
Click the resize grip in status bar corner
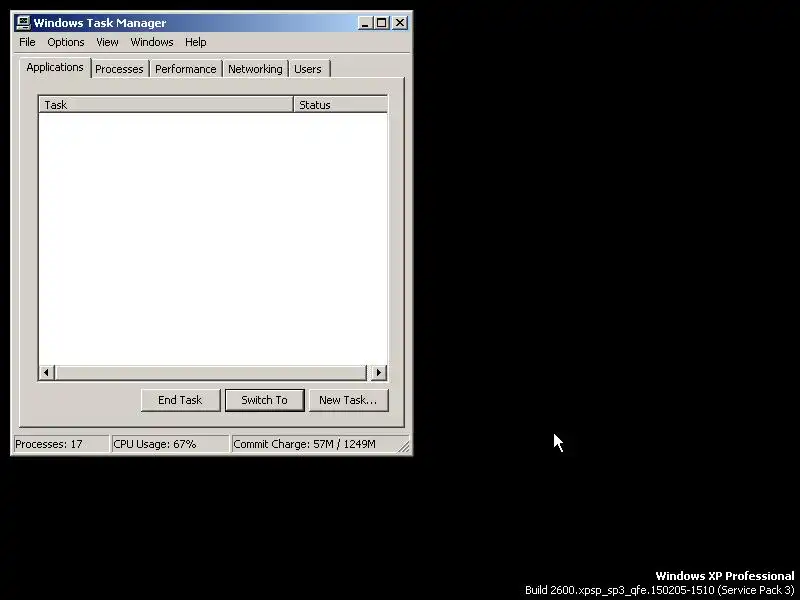click(404, 446)
